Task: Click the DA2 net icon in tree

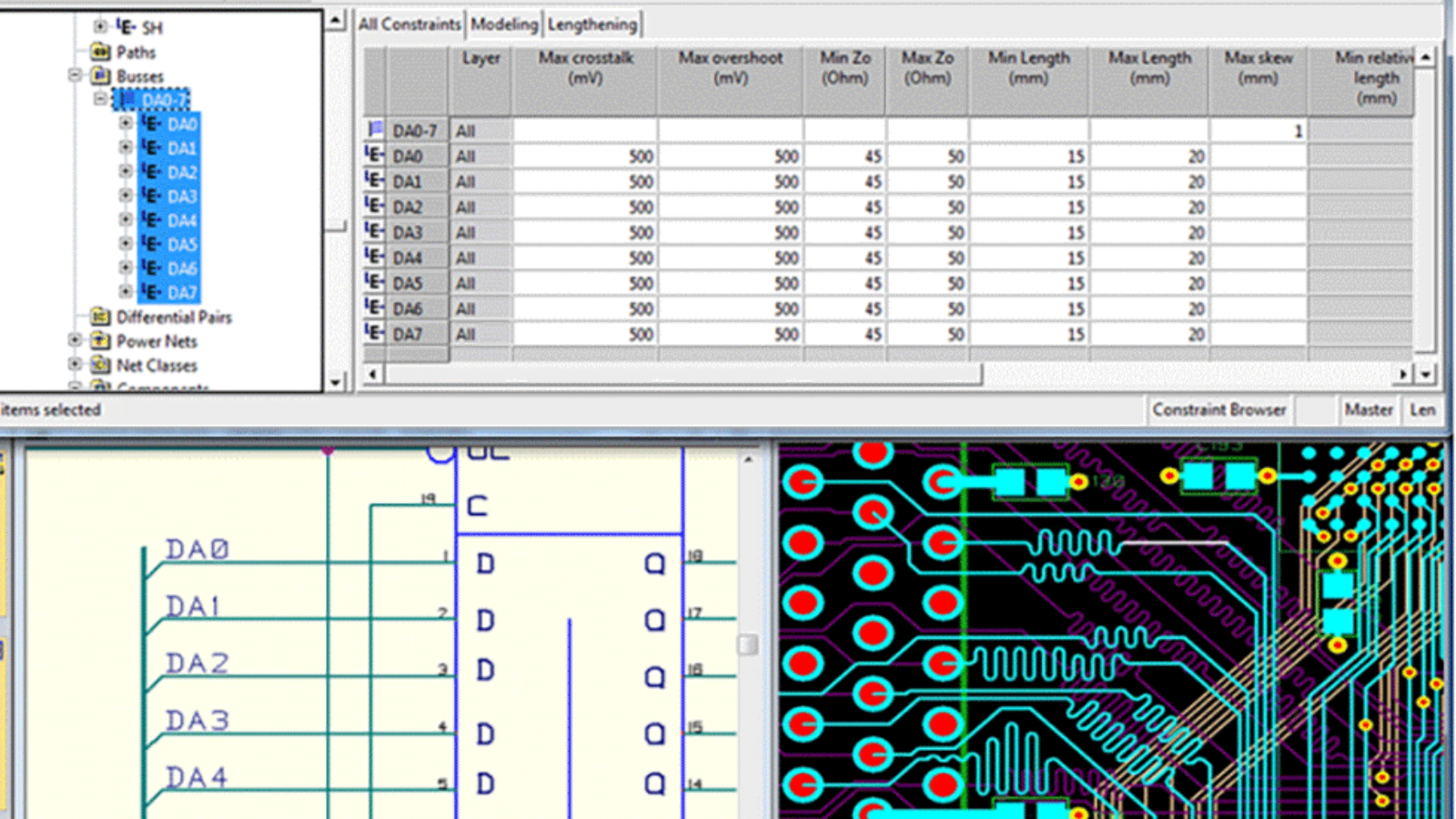Action: [x=152, y=172]
